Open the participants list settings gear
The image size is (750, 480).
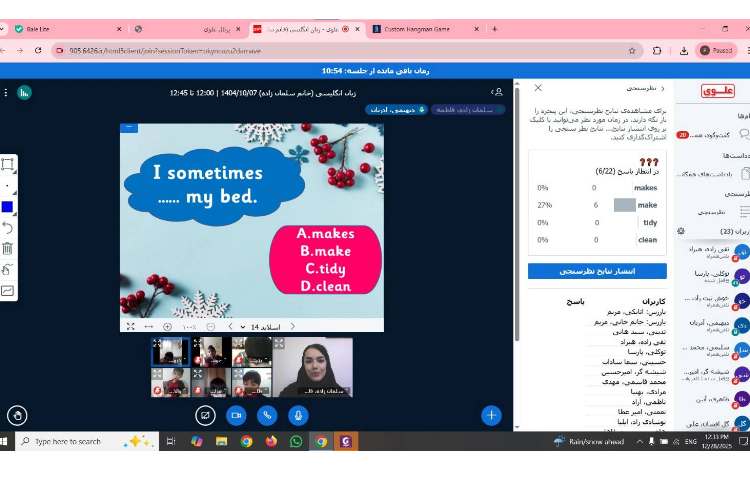tap(681, 230)
